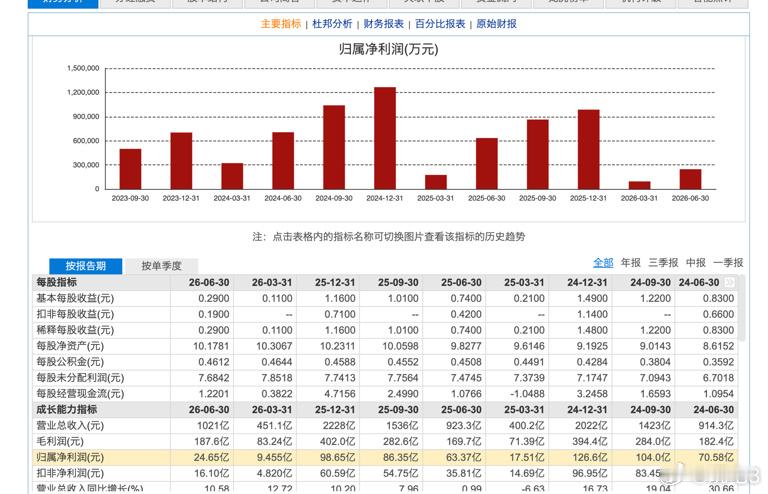Click the 每股公积金(元) indicator name
The height and width of the screenshot is (494, 768).
coord(70,362)
